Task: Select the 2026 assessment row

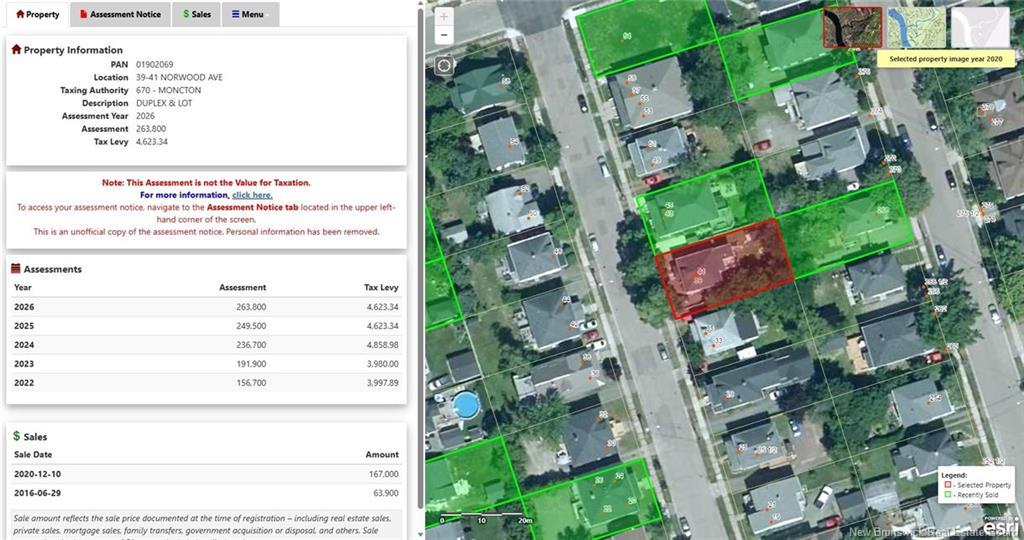Action: pos(206,307)
